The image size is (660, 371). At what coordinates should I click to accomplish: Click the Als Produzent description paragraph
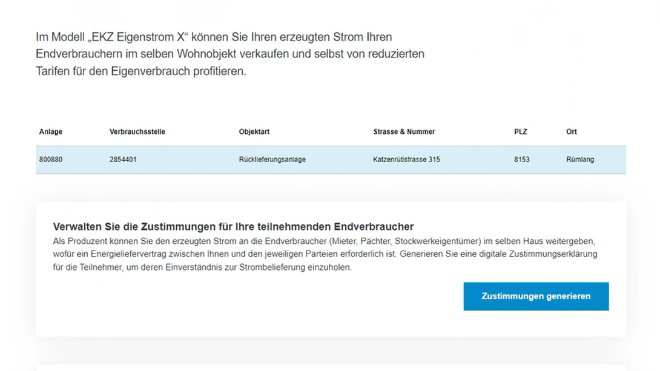[325, 254]
